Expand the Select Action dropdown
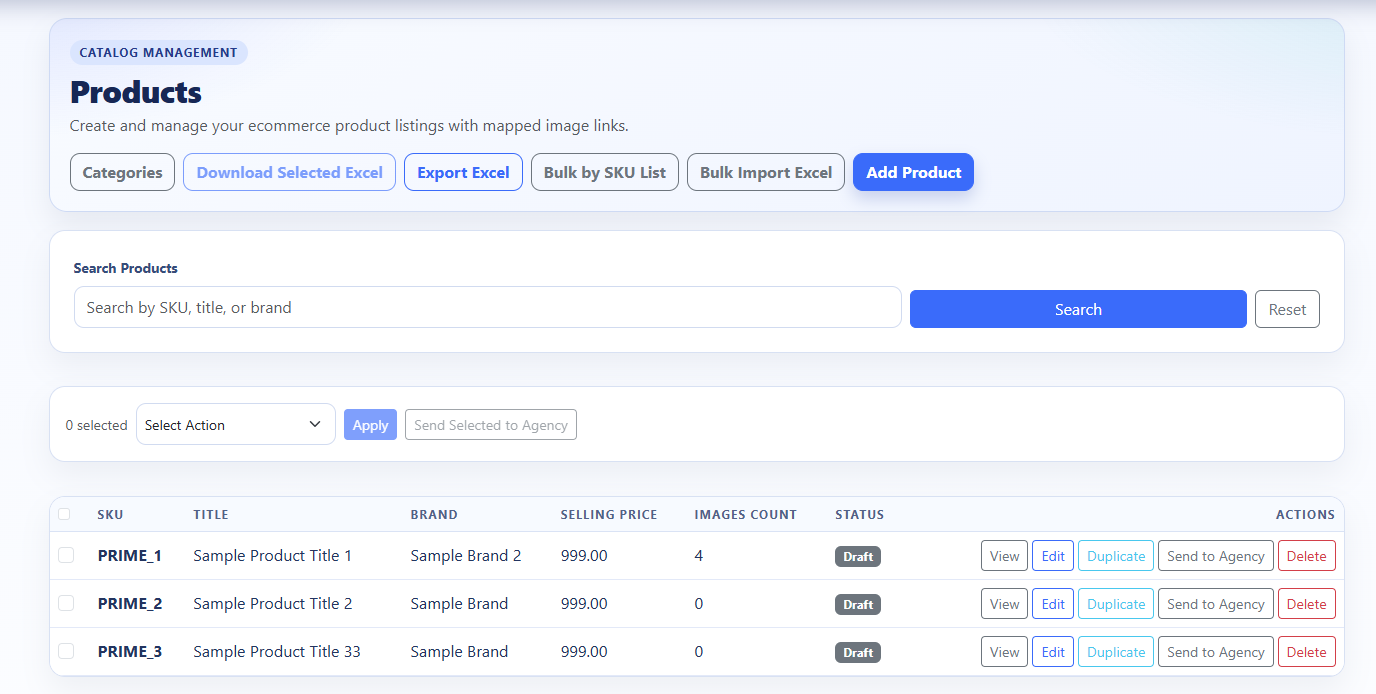Viewport: 1376px width, 694px height. [x=236, y=425]
